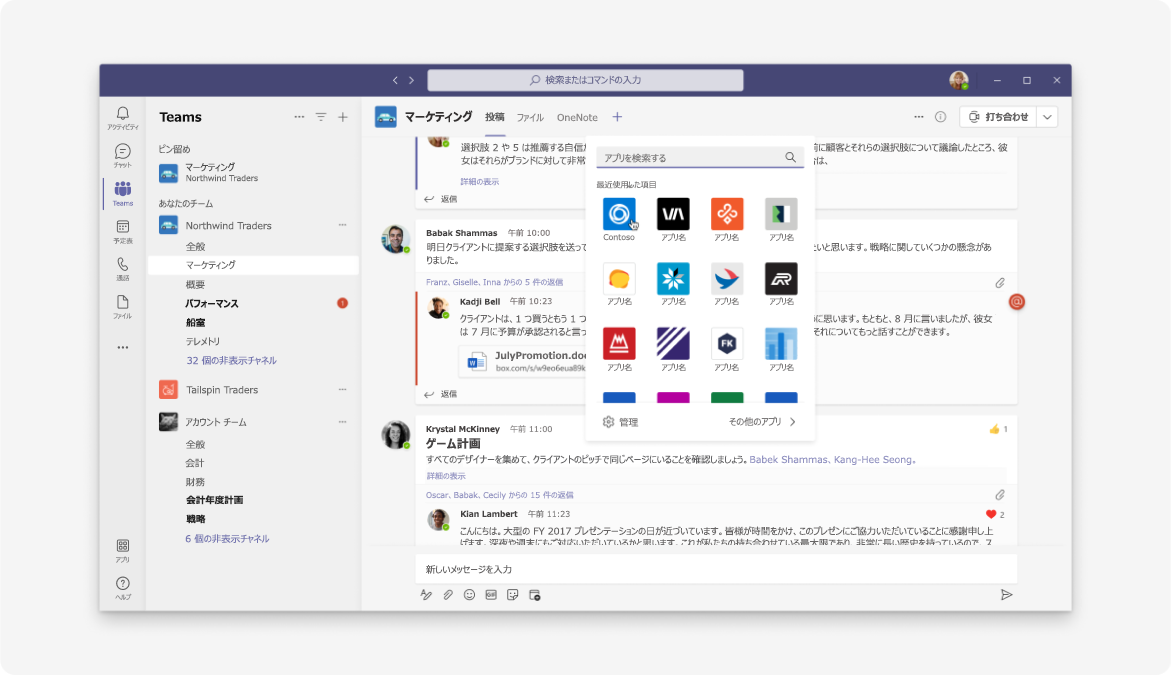Click the アプリを検索する search field
The width and height of the screenshot is (1171, 675).
(x=700, y=158)
